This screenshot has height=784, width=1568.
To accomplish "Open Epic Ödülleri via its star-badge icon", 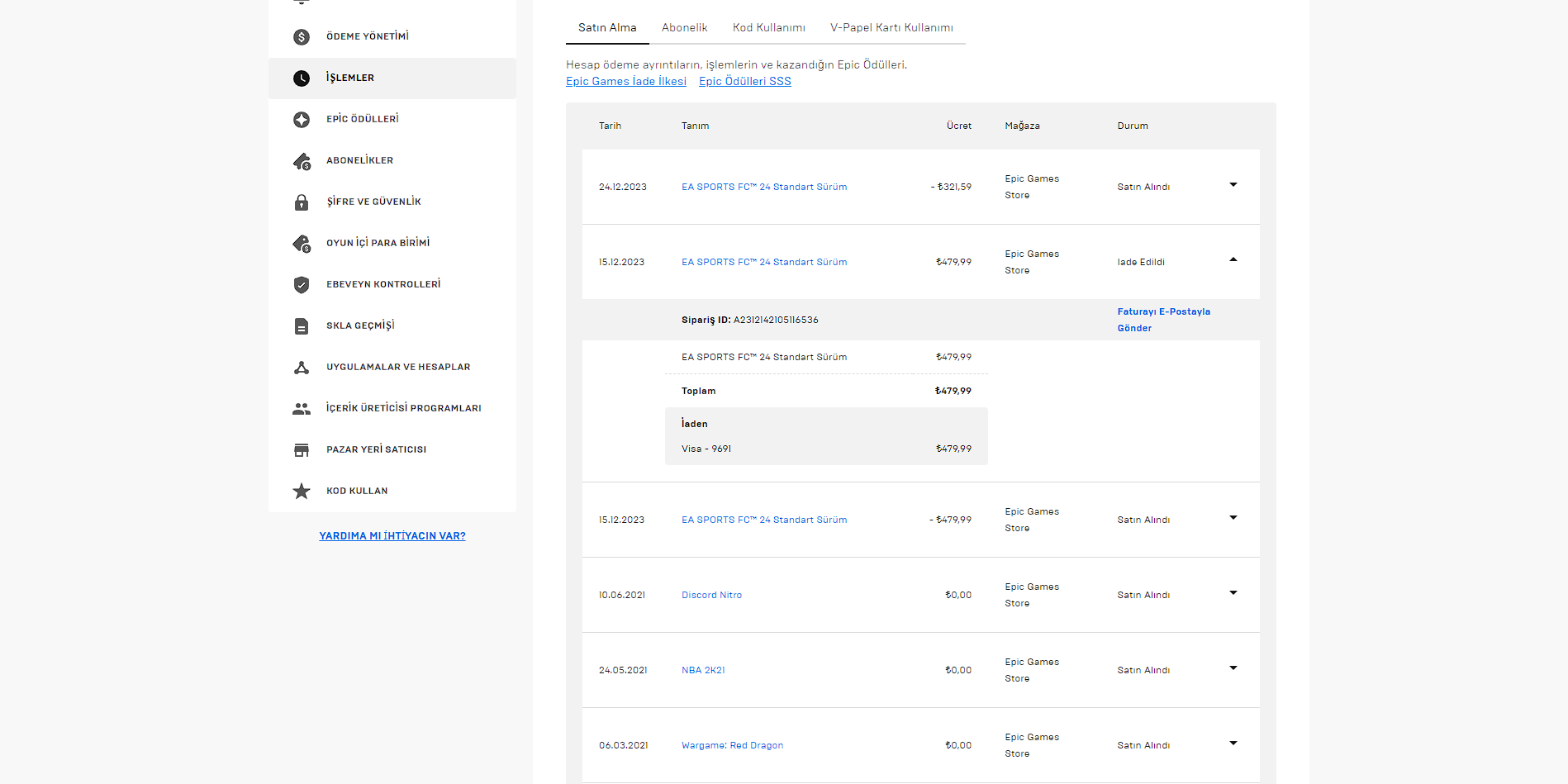I will click(302, 120).
